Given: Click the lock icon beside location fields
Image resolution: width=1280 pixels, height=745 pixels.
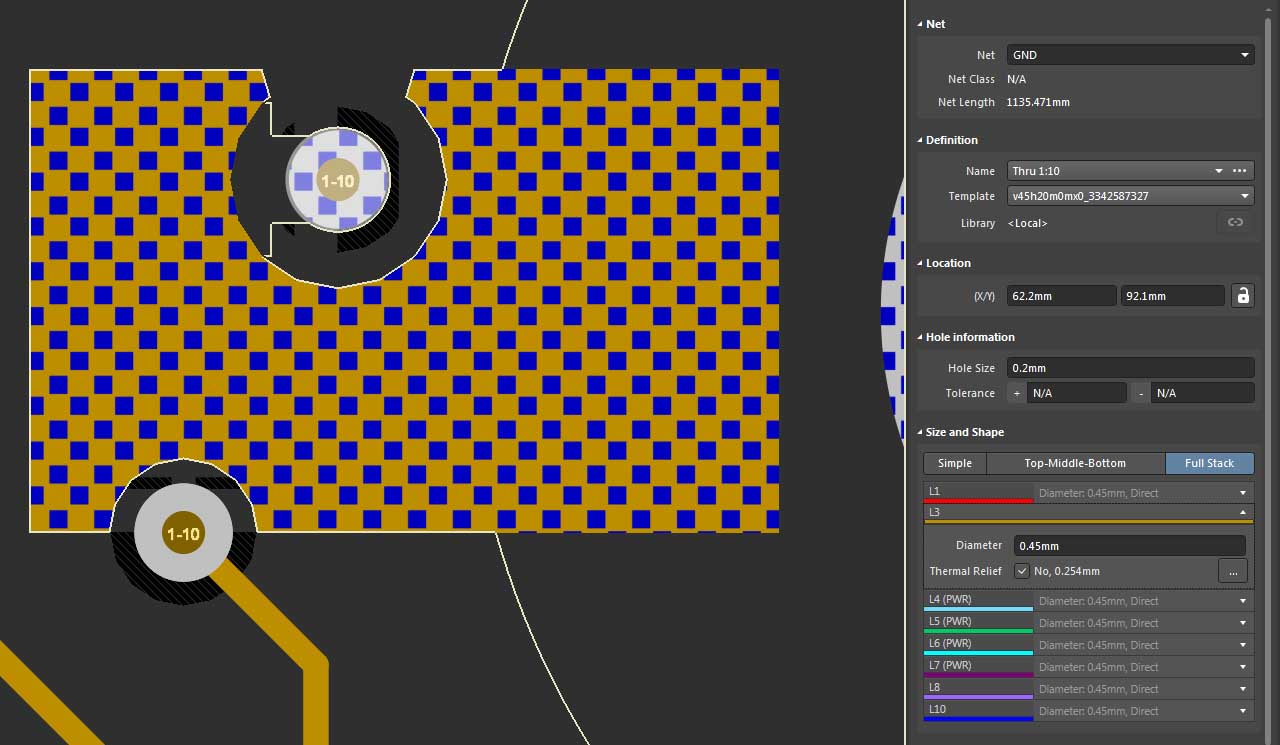Looking at the screenshot, I should tap(1242, 296).
